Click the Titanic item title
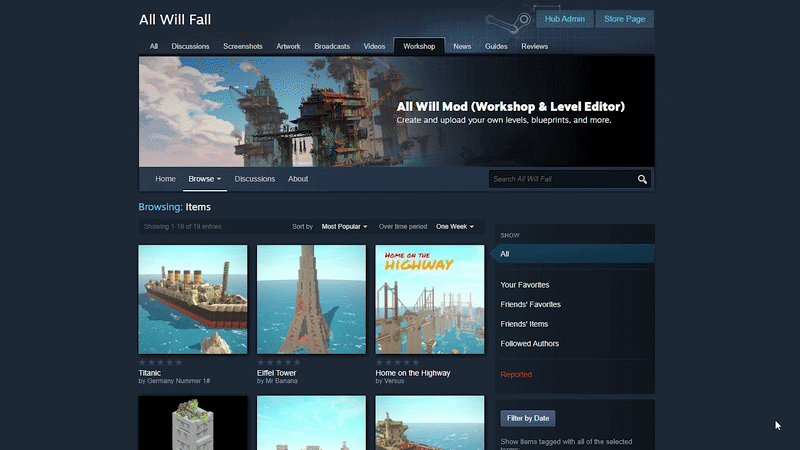800x450 pixels. coord(149,373)
